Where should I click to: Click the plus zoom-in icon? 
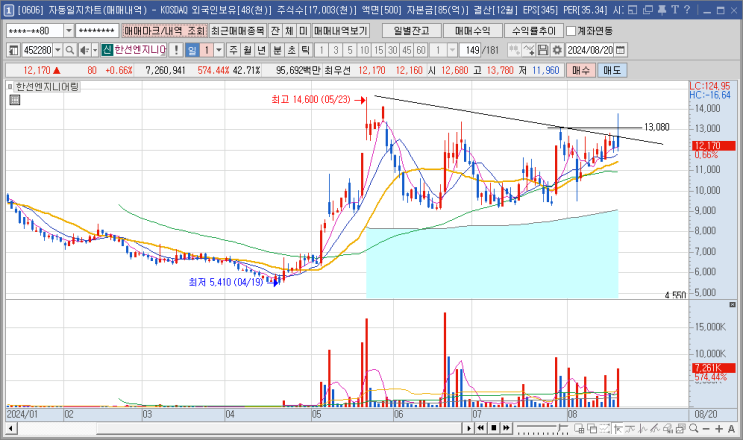coord(719,429)
